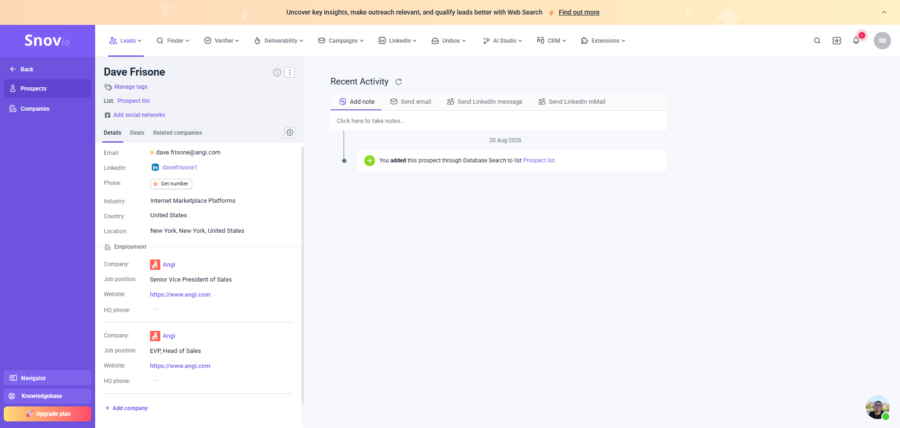Refresh Recent Activity with the reload icon
Image resolution: width=900 pixels, height=428 pixels.
click(399, 82)
